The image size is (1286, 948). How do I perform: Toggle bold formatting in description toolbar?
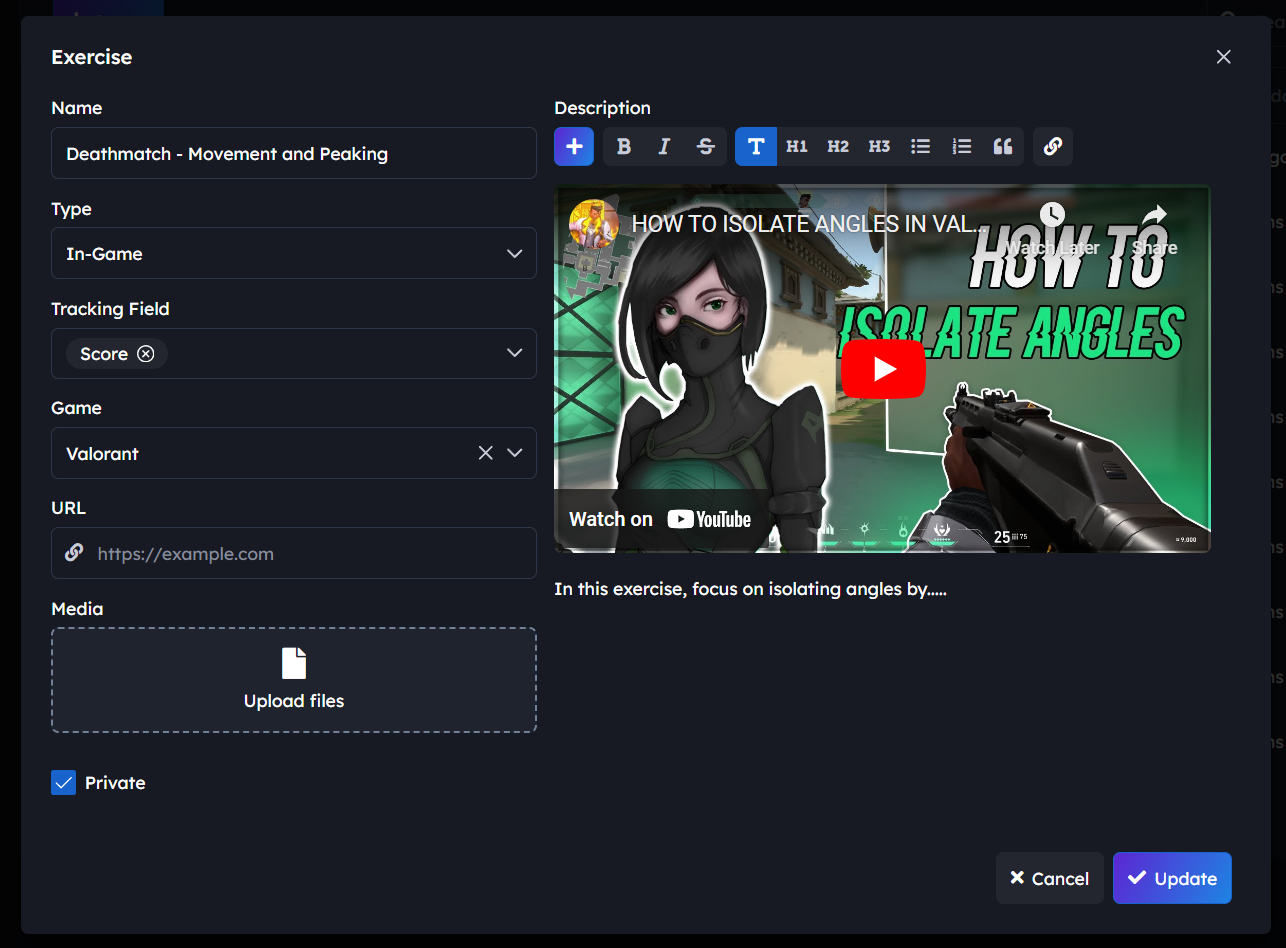click(x=624, y=147)
